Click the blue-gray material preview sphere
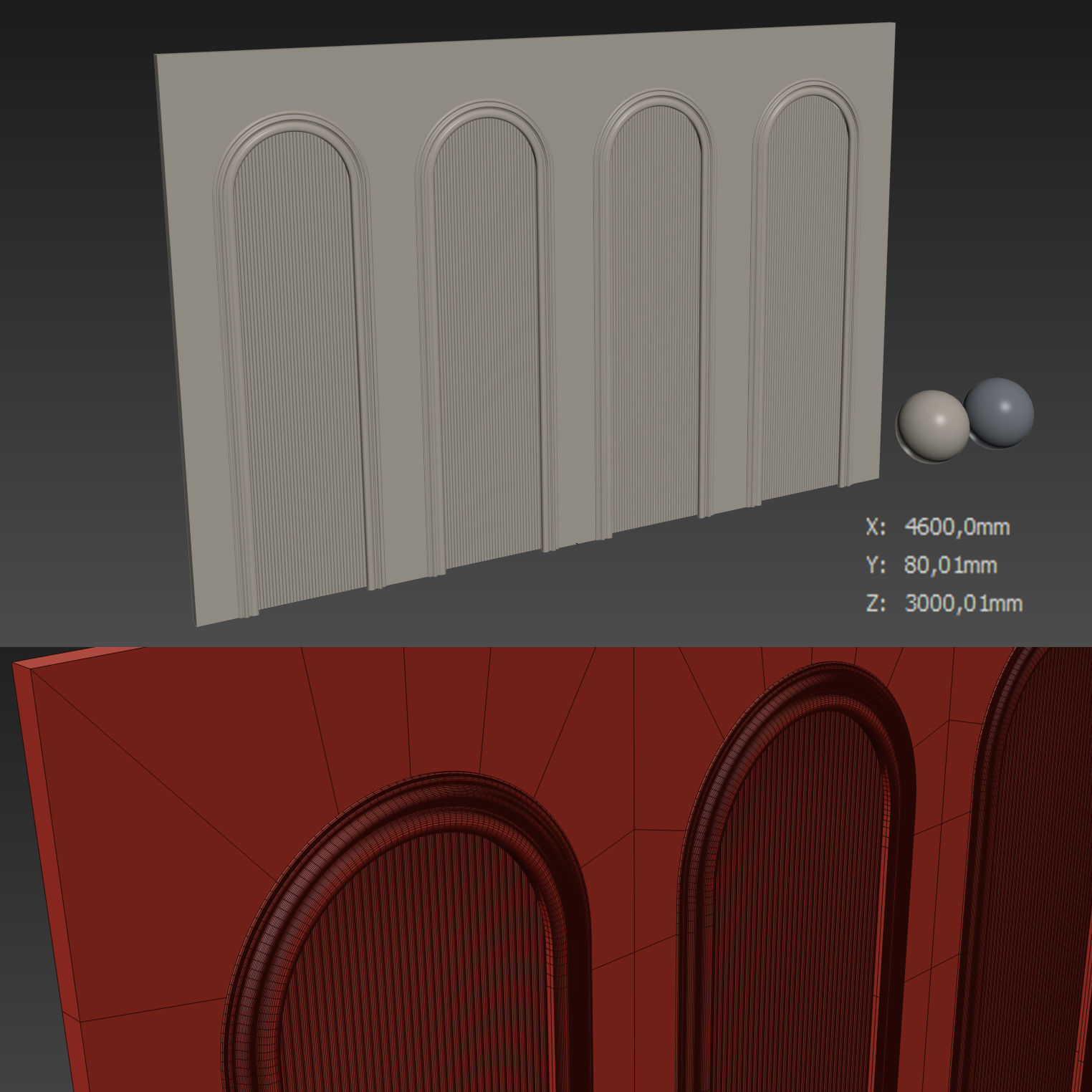 1000,413
